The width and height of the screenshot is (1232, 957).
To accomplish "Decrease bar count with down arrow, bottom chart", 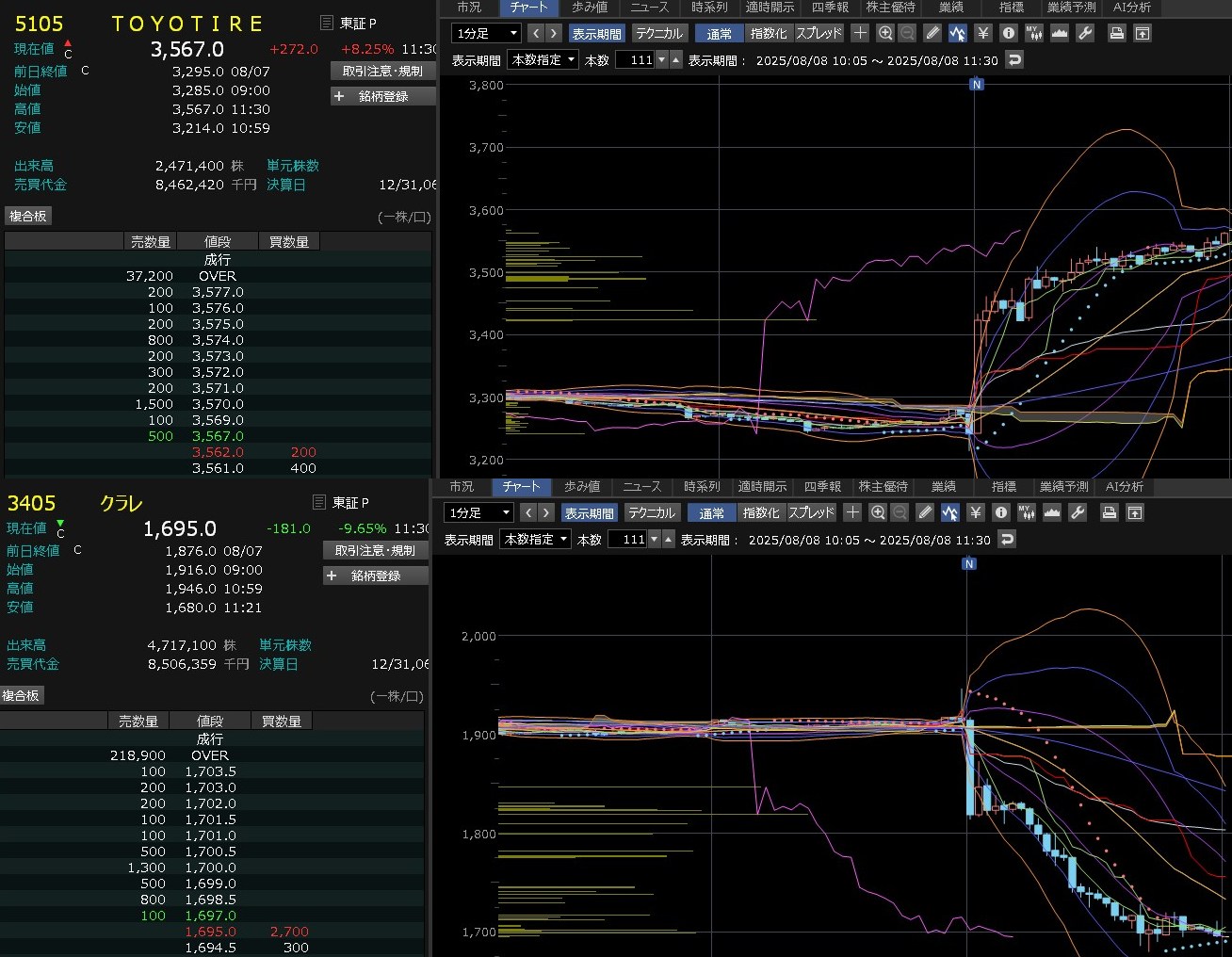I will point(654,540).
